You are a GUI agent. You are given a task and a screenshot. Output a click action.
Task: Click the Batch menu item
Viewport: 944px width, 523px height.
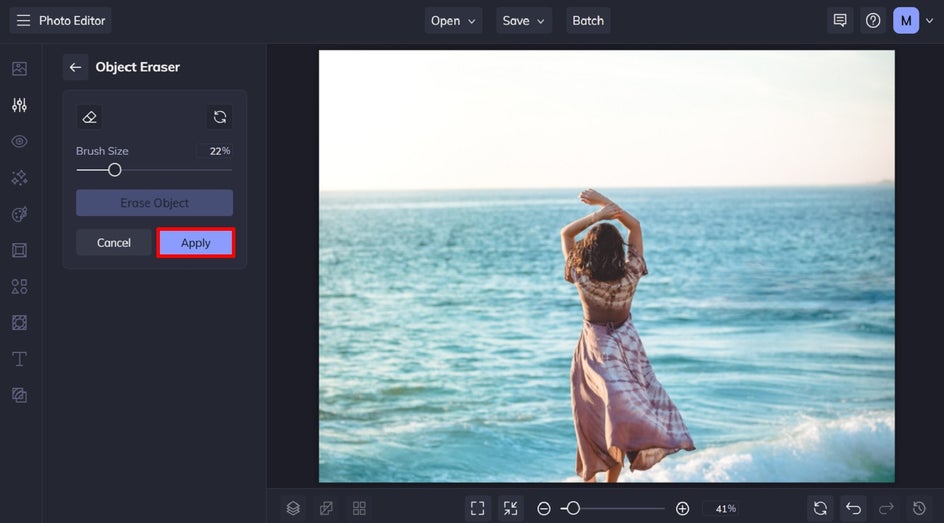[x=588, y=20]
